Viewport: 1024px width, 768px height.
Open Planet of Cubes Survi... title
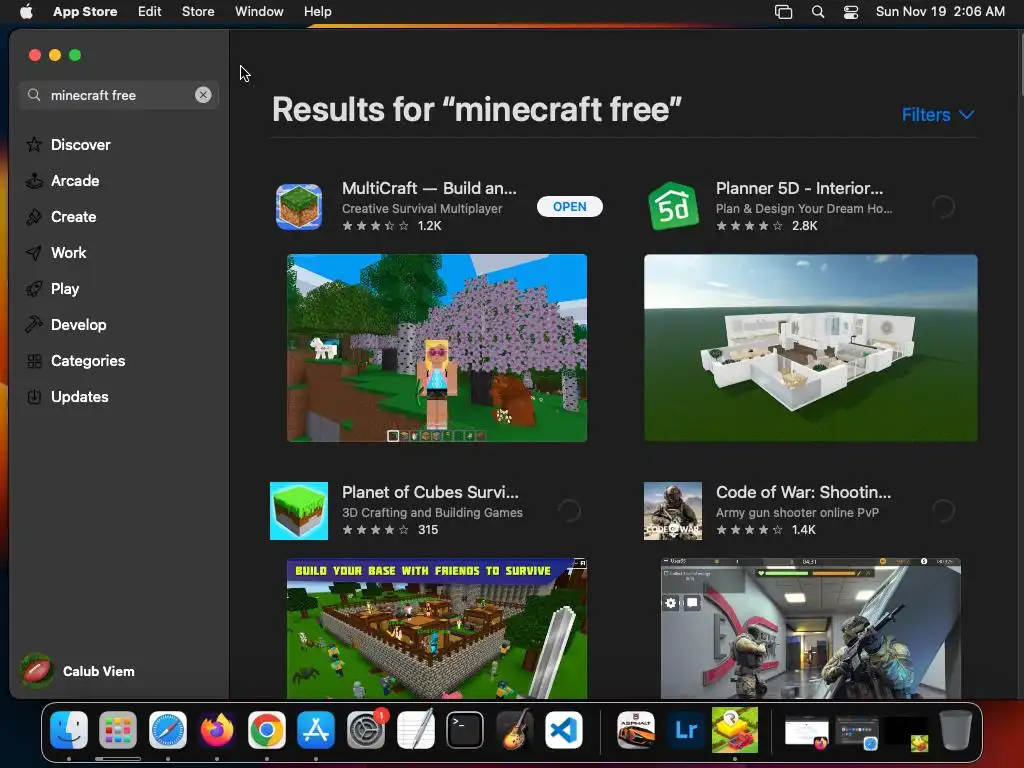(x=430, y=492)
